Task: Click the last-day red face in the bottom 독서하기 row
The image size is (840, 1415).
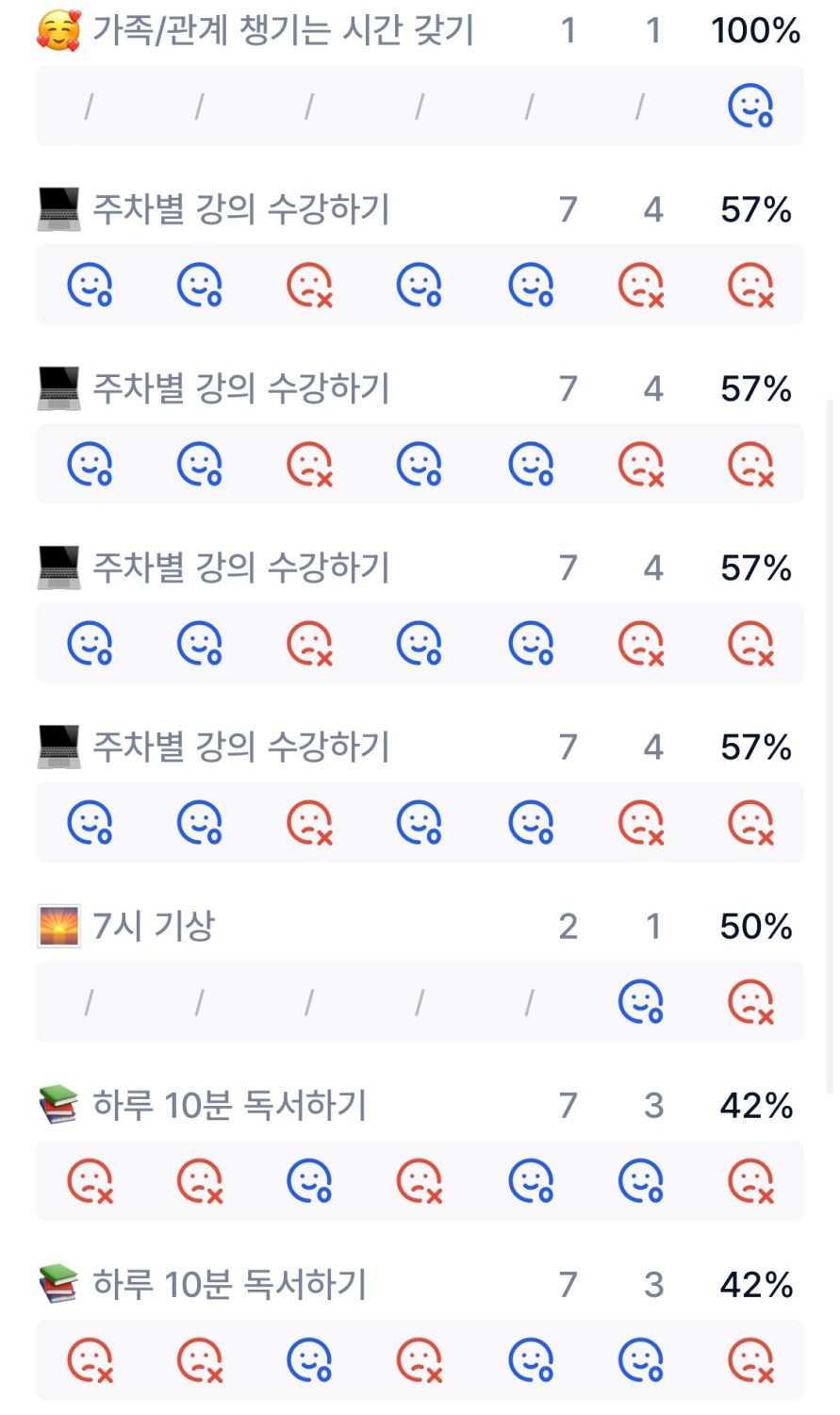Action: pyautogui.click(x=751, y=1359)
